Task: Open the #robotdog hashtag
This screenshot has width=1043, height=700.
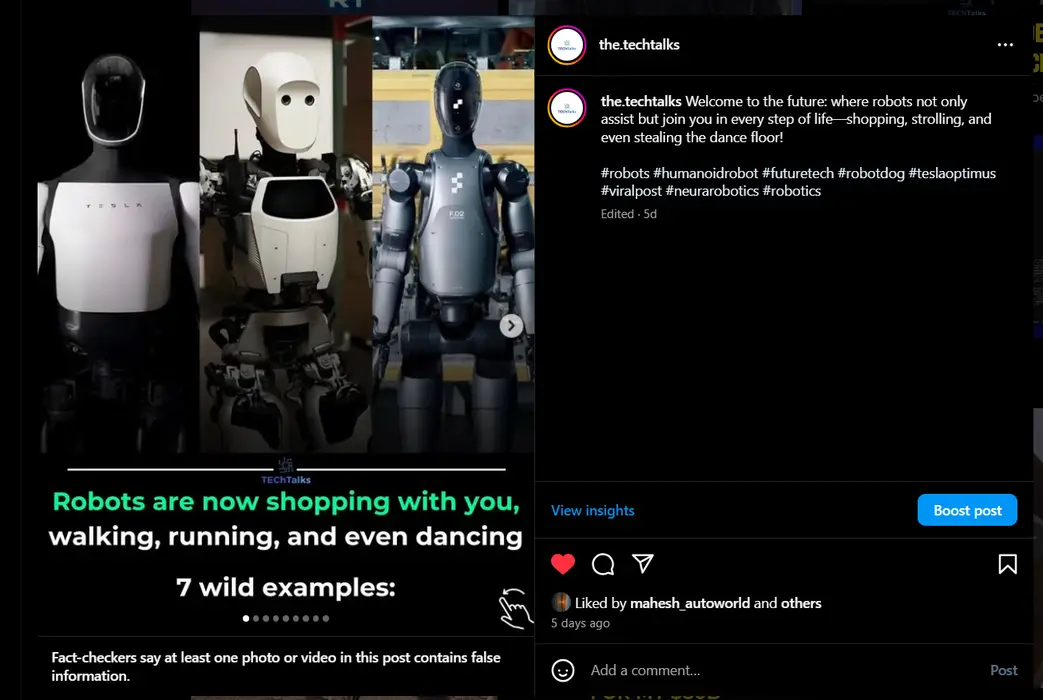Action: pos(871,173)
